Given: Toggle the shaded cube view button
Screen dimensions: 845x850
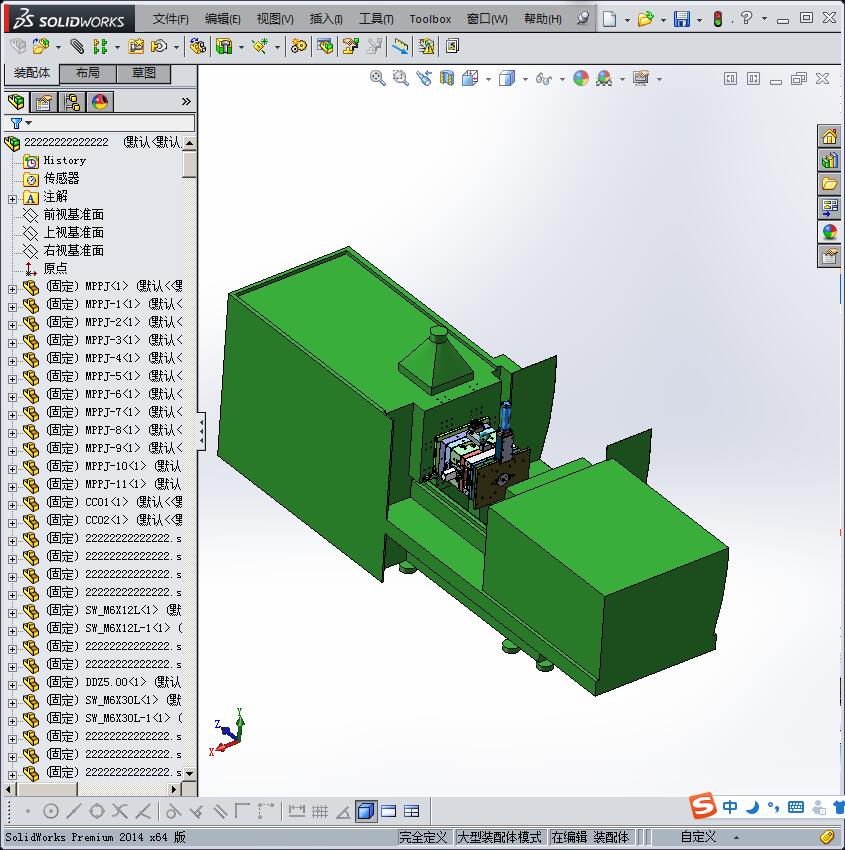Looking at the screenshot, I should pyautogui.click(x=366, y=811).
